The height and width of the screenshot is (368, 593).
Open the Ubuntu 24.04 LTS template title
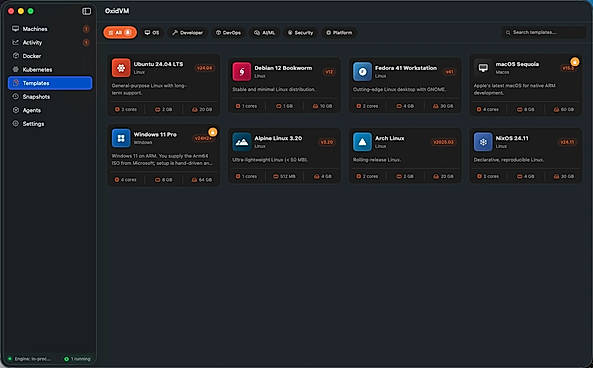coord(158,64)
